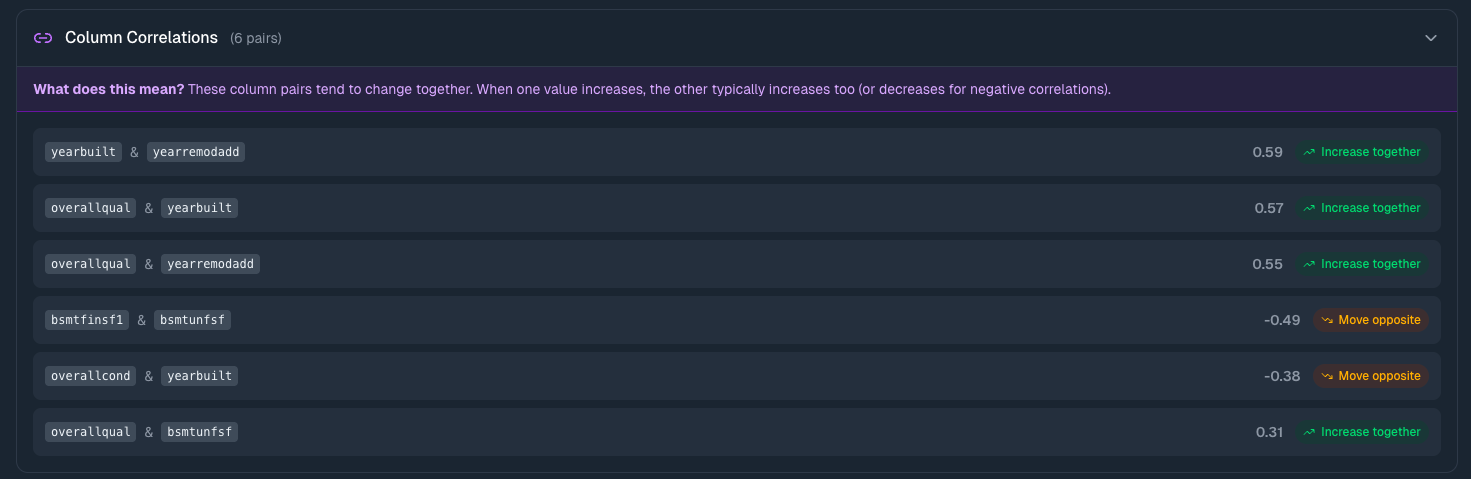Image resolution: width=1471 pixels, height=479 pixels.
Task: Click the overallcond column tag
Action: pos(91,376)
